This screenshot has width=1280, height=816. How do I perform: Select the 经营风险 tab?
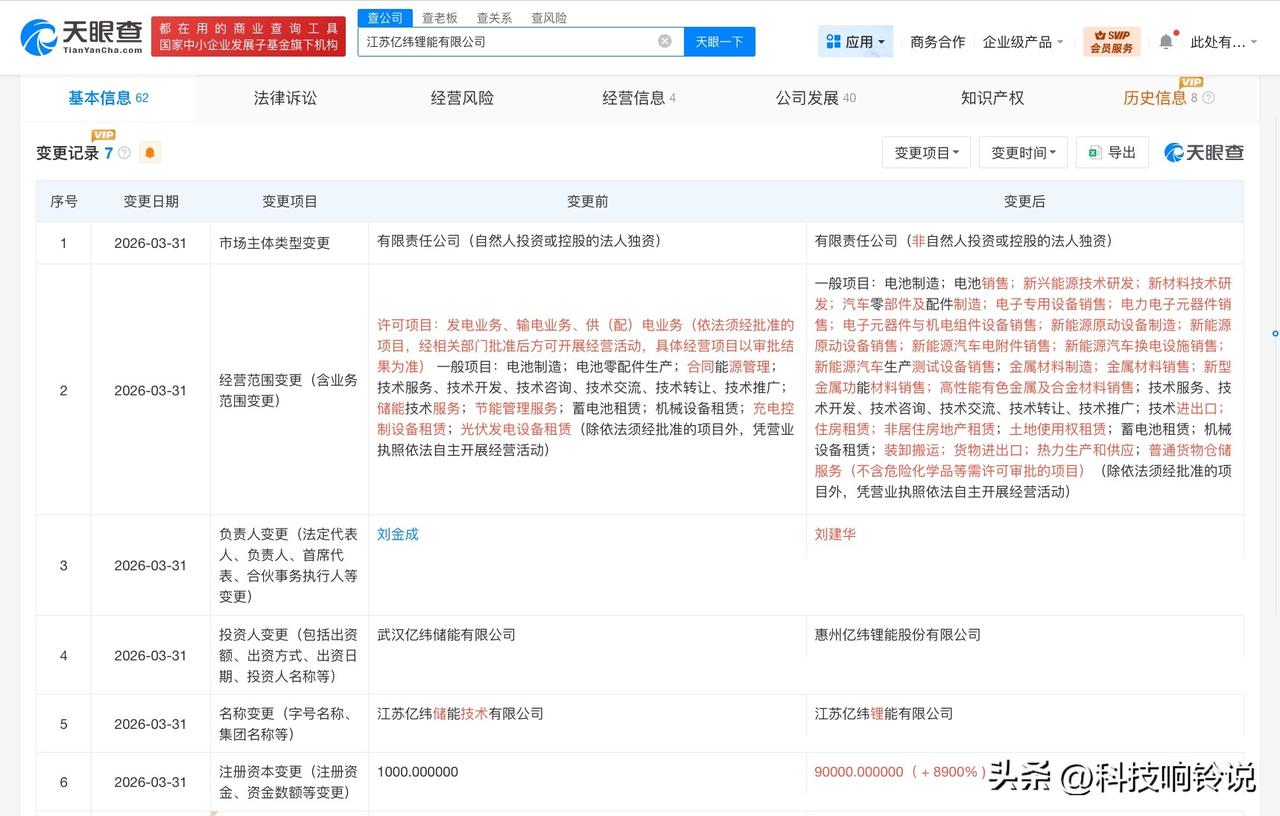pos(462,98)
